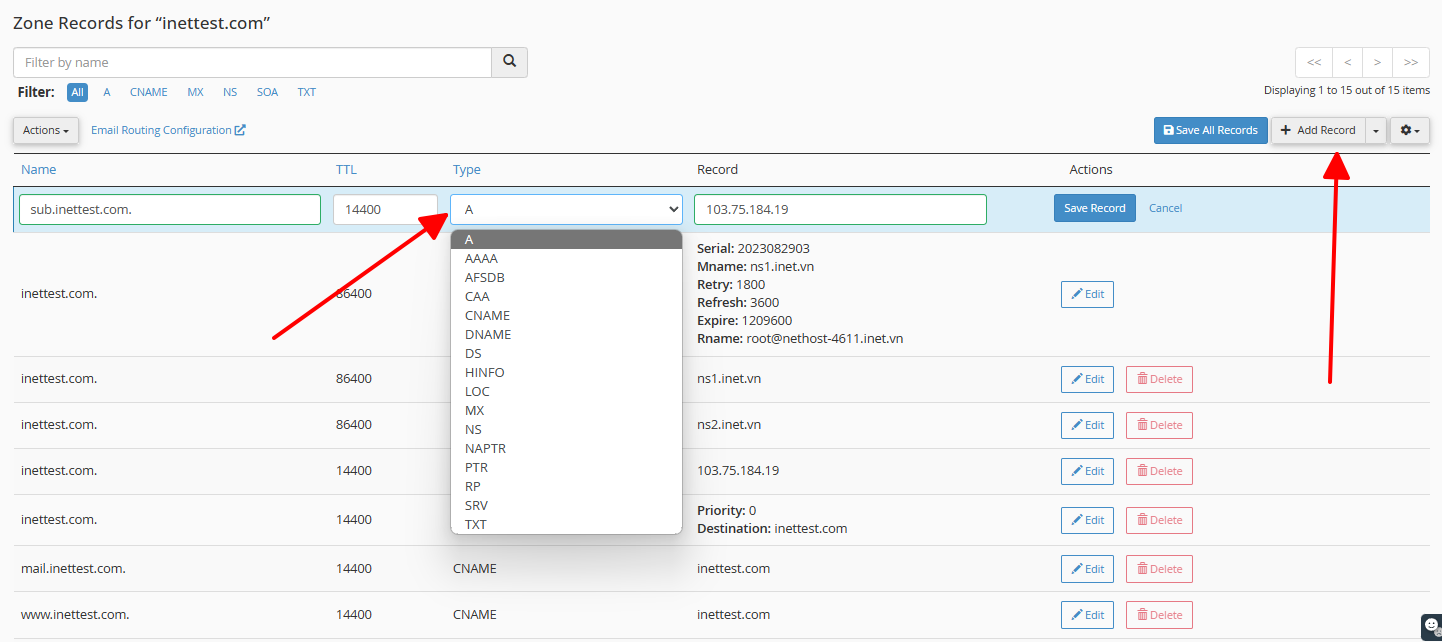Screen dimensions: 1442x642
Task: Click the root@nethost-4611.inet.vn Rname text
Action: [x=825, y=339]
